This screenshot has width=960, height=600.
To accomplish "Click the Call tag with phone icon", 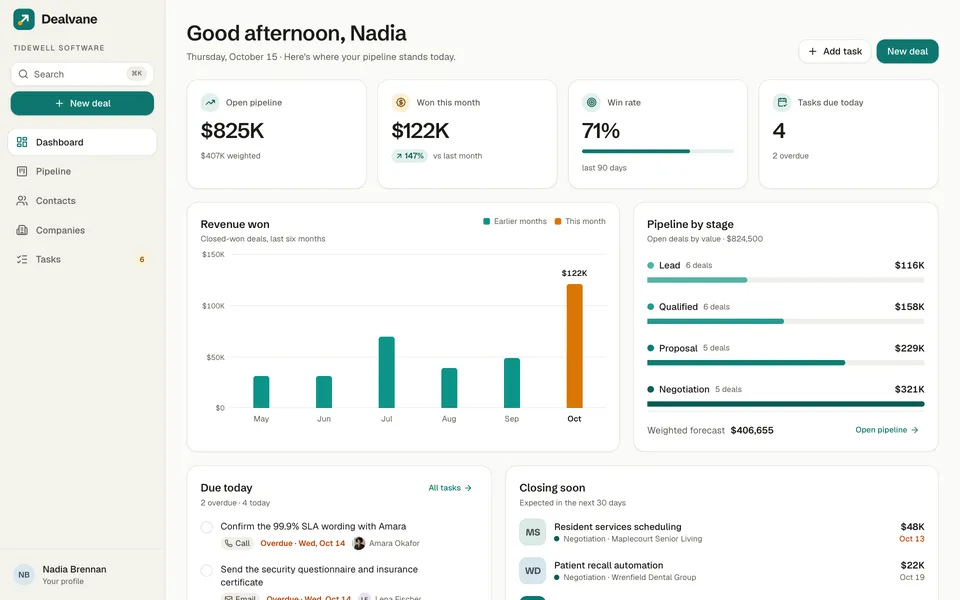I will pyautogui.click(x=238, y=543).
